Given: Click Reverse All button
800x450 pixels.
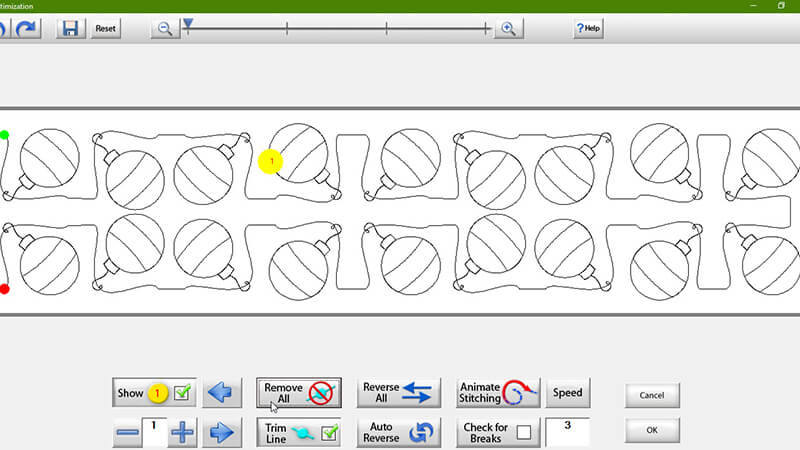Looking at the screenshot, I should [399, 393].
